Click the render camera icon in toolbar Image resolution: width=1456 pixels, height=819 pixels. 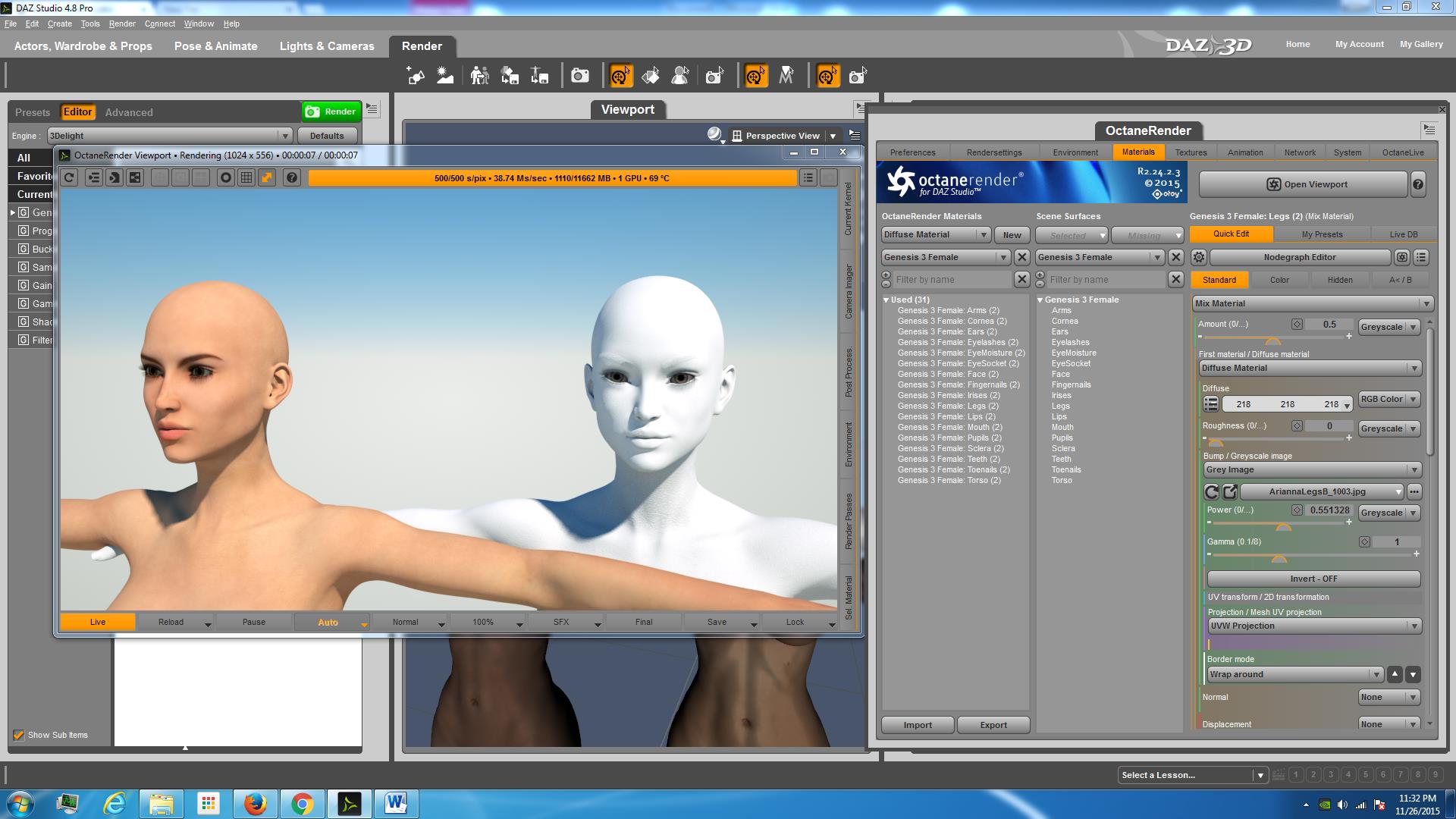[x=580, y=76]
